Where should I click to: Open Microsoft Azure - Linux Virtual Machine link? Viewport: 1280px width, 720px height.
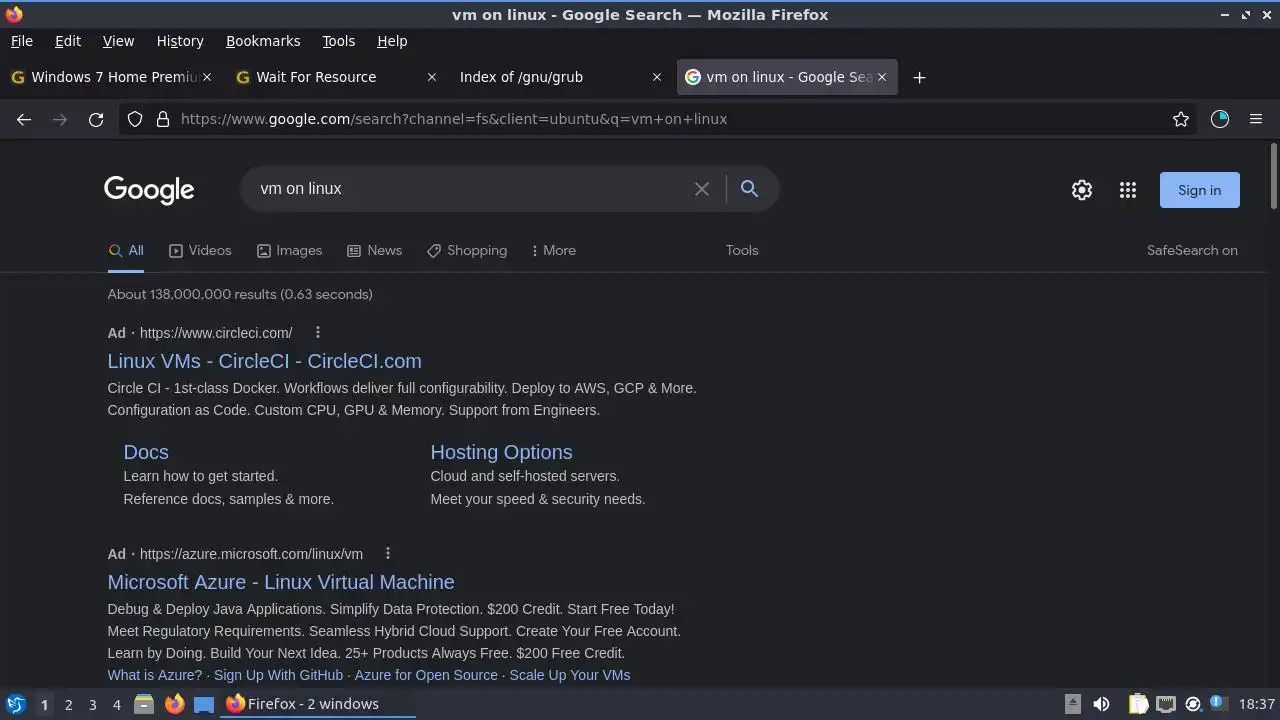pyautogui.click(x=281, y=582)
